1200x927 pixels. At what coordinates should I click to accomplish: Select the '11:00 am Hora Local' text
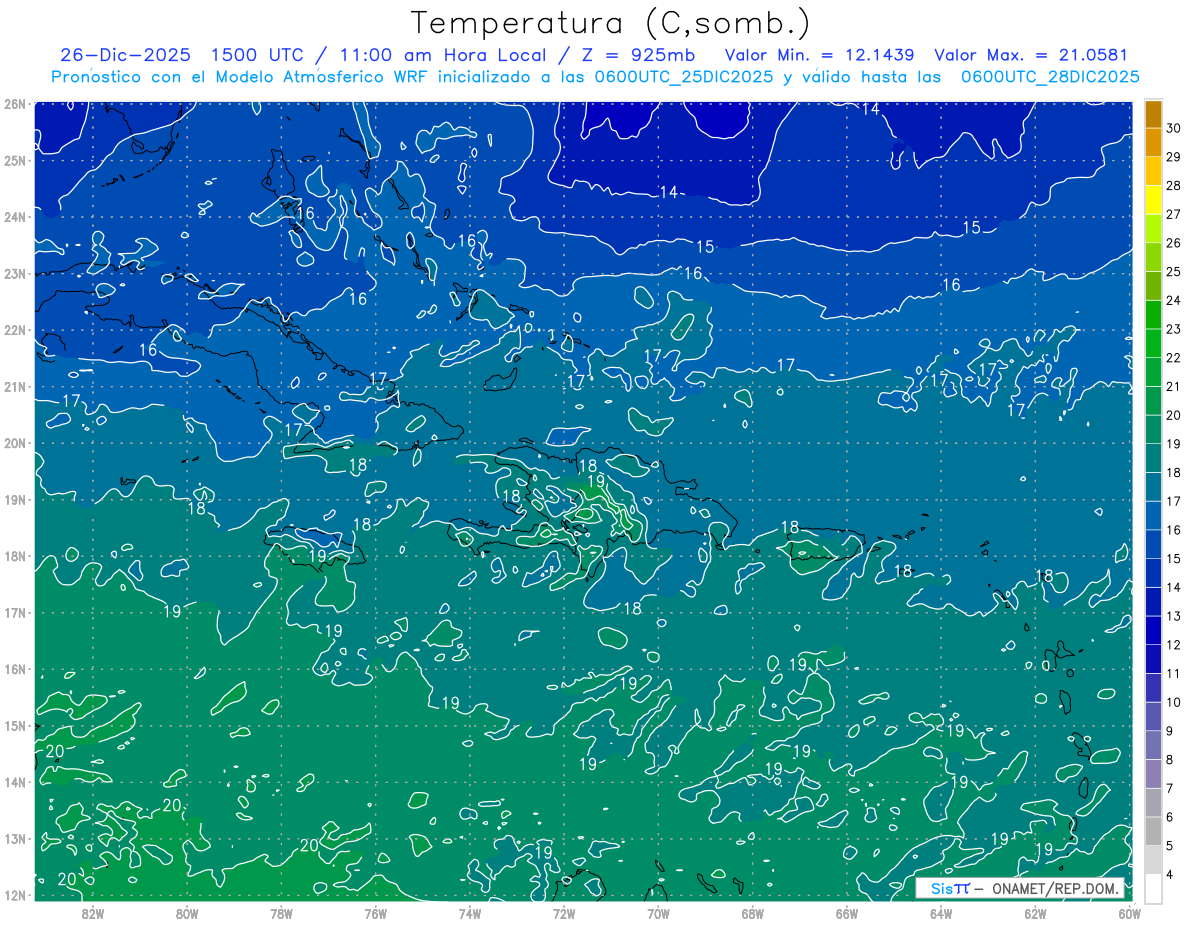(x=444, y=55)
